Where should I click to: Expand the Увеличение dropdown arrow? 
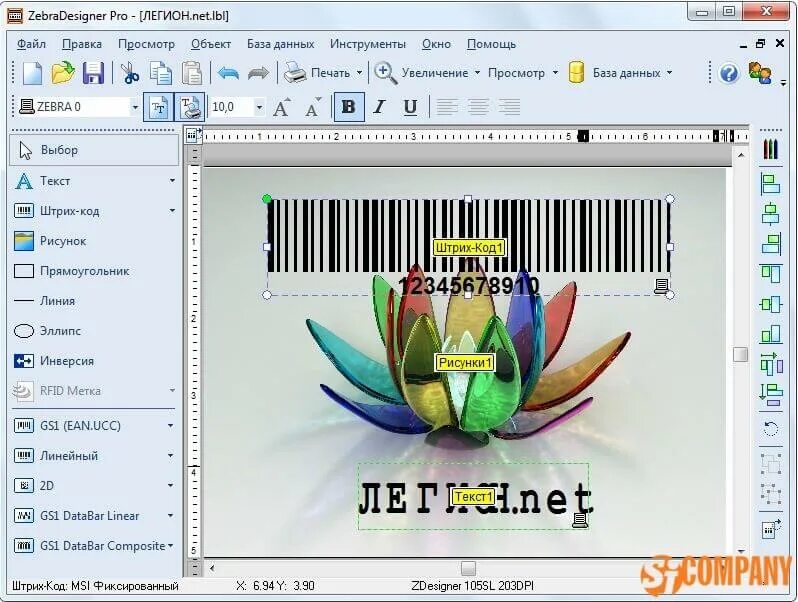pos(477,73)
